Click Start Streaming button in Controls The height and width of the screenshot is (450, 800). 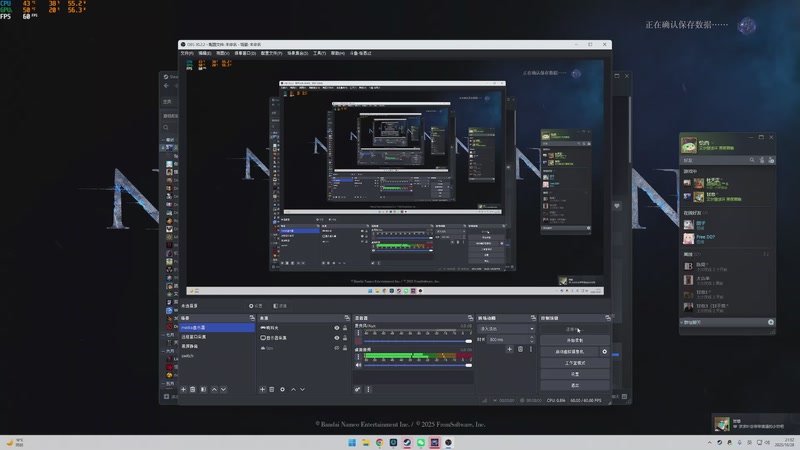pyautogui.click(x=574, y=329)
